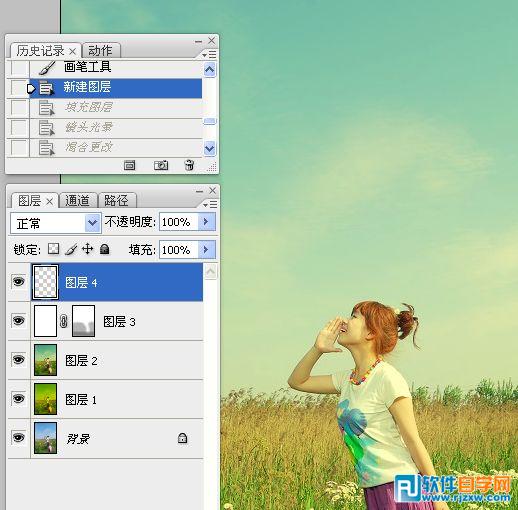Hide 图层 1 using its eye icon
The height and width of the screenshot is (510, 518).
18,399
